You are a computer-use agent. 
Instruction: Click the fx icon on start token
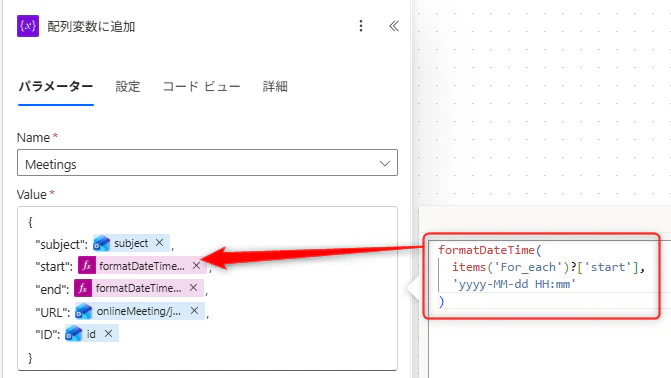pyautogui.click(x=86, y=265)
